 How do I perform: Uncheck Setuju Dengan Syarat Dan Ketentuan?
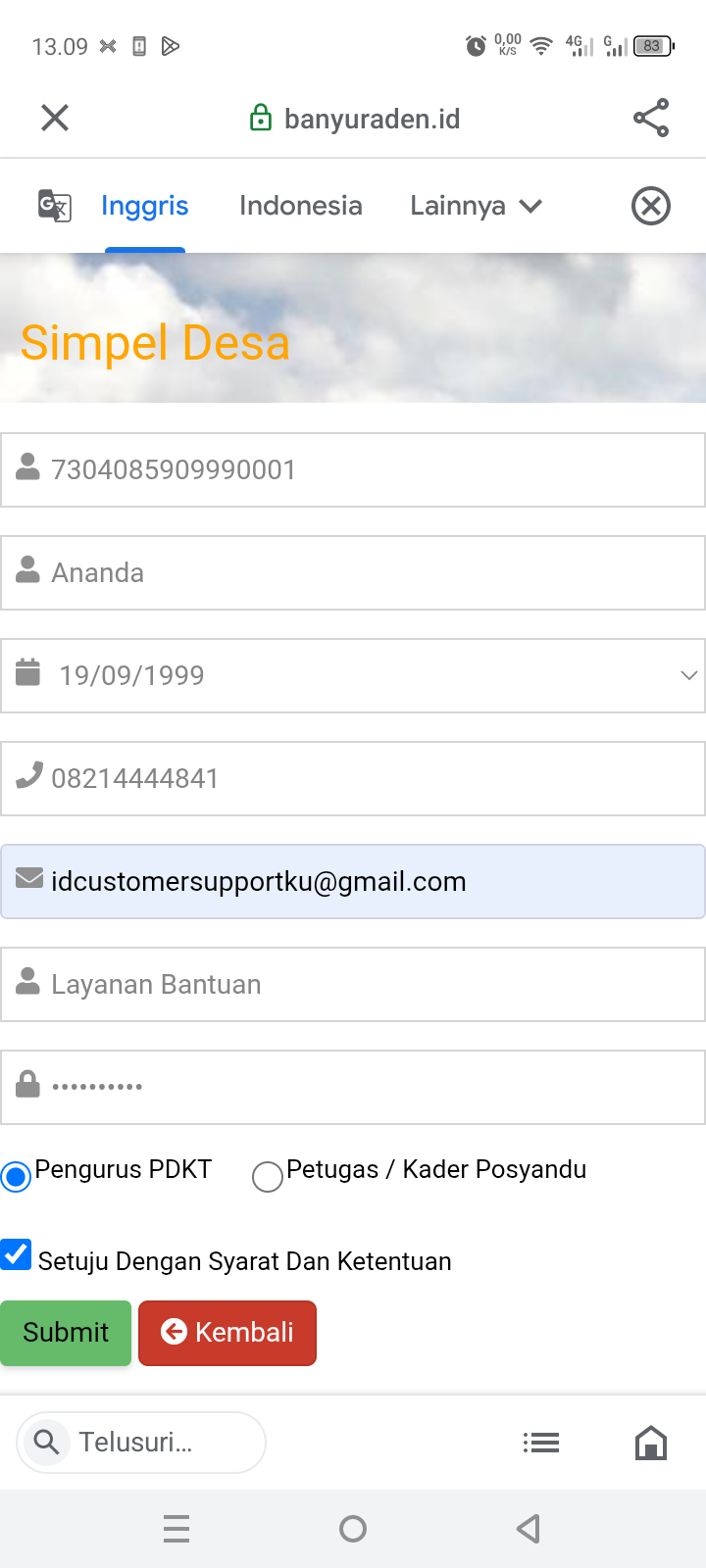coord(16,1254)
